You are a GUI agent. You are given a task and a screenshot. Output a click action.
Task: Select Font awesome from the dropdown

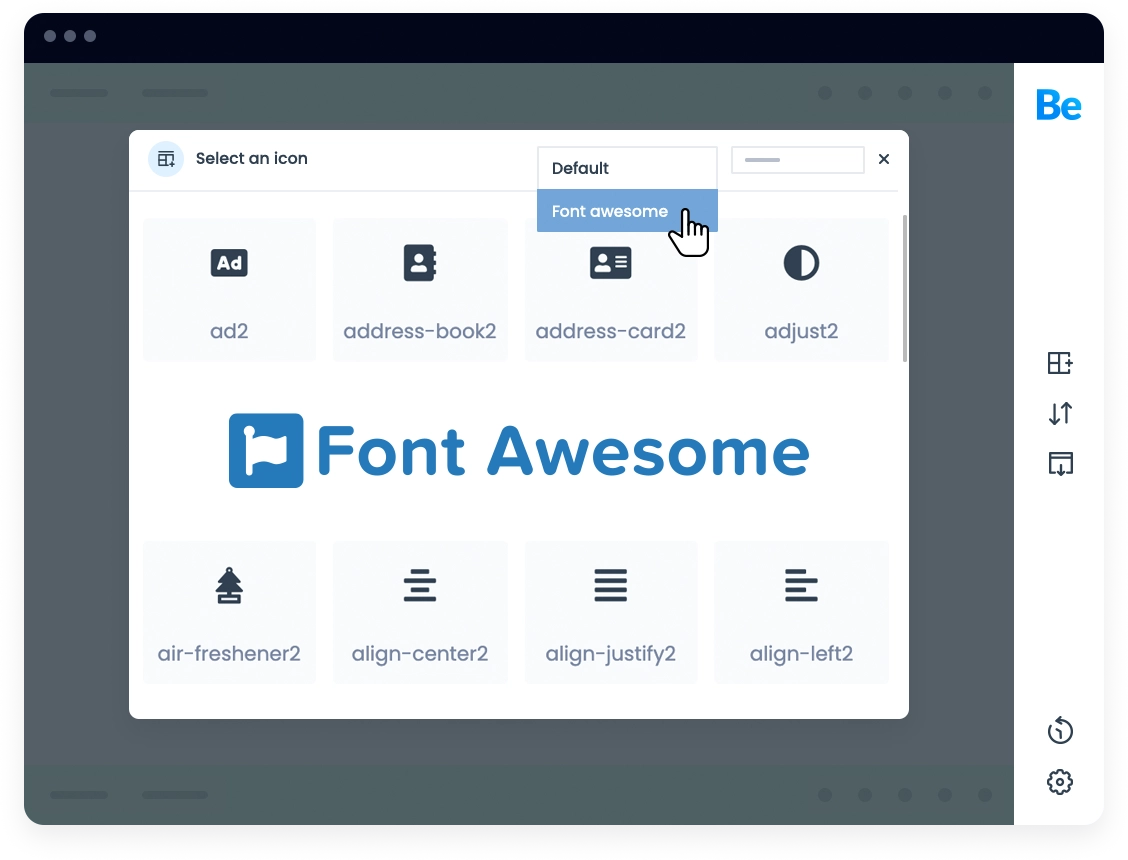pos(610,211)
